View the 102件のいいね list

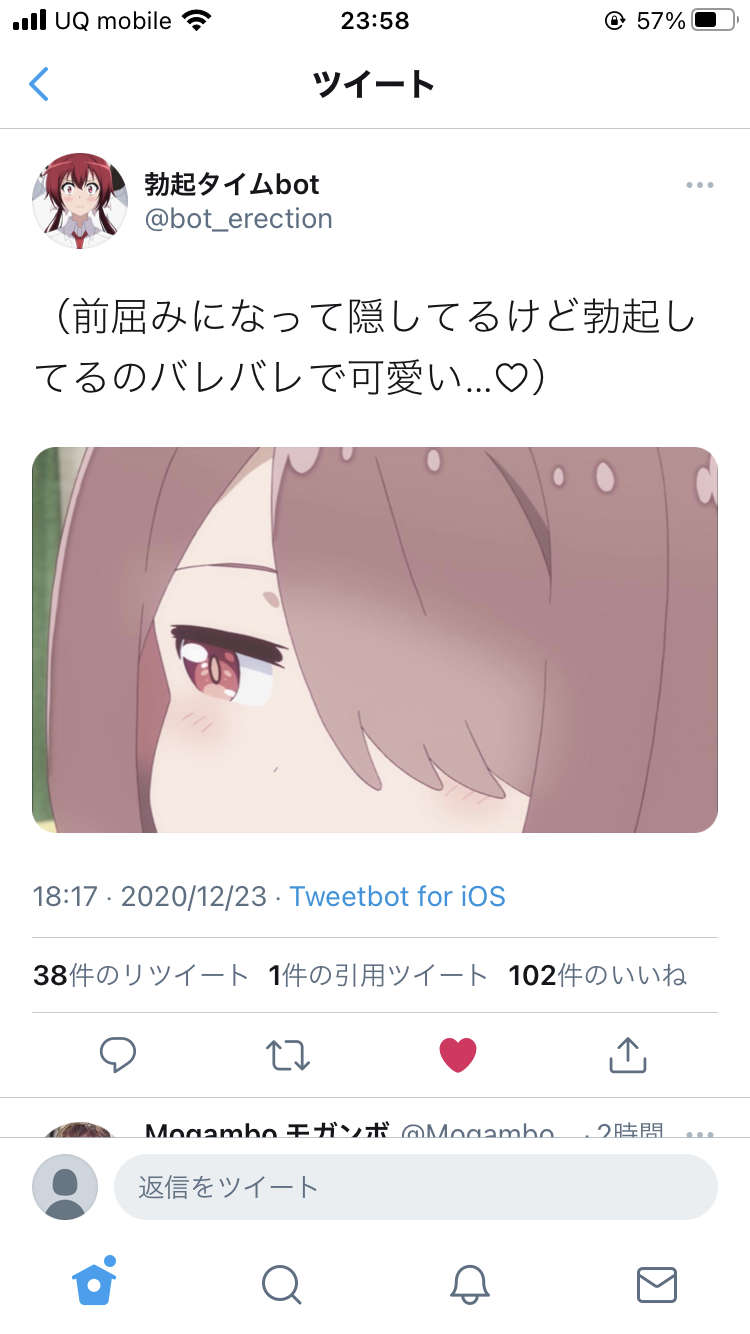click(598, 975)
